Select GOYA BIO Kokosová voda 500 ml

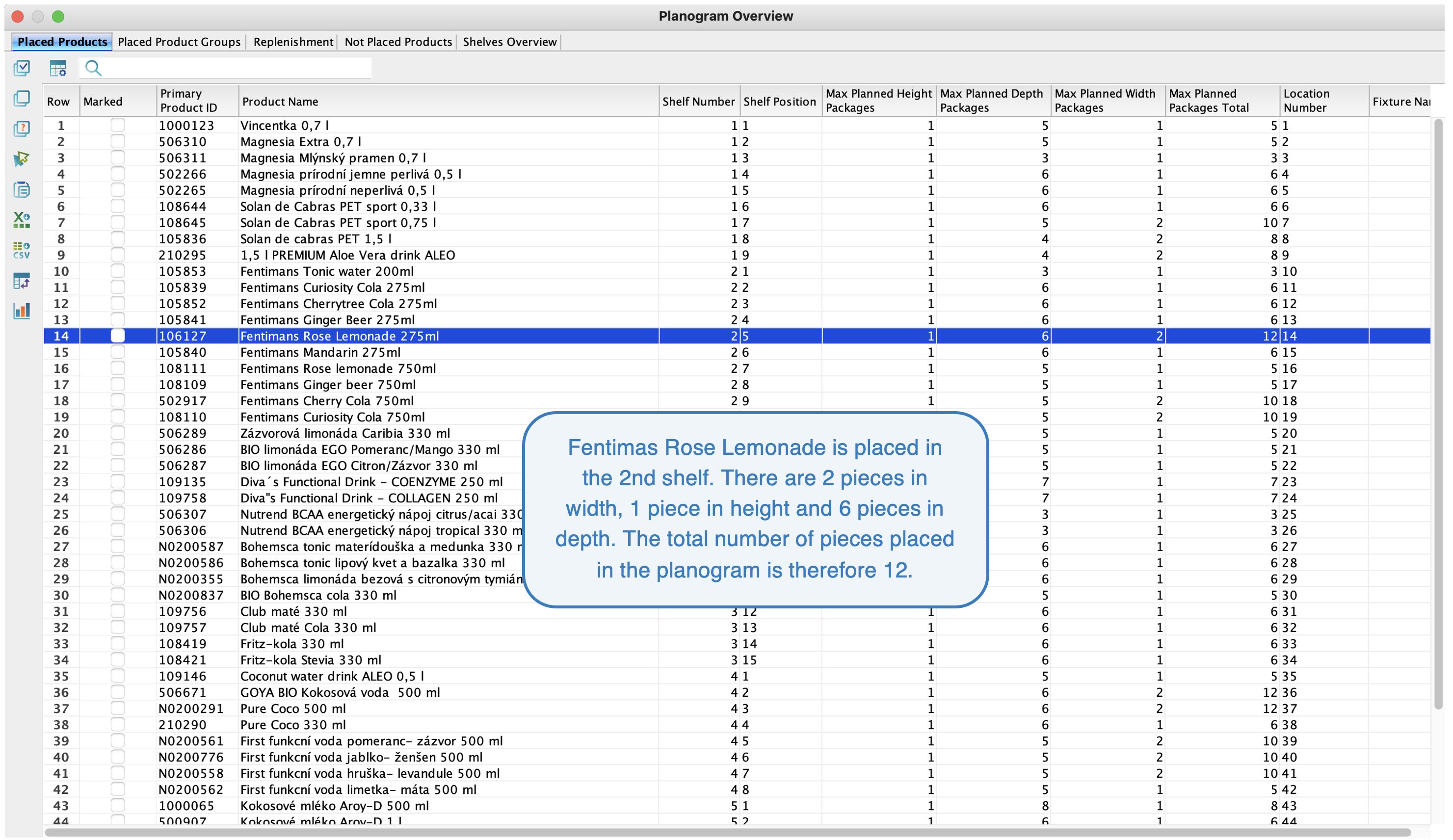(340, 692)
